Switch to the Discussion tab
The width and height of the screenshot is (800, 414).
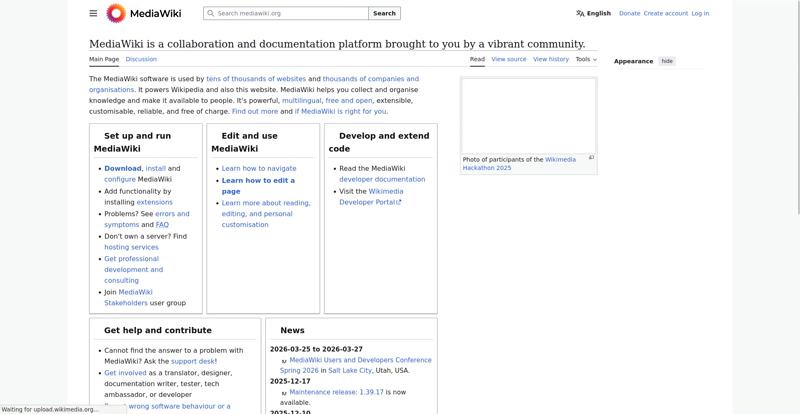[x=140, y=59]
